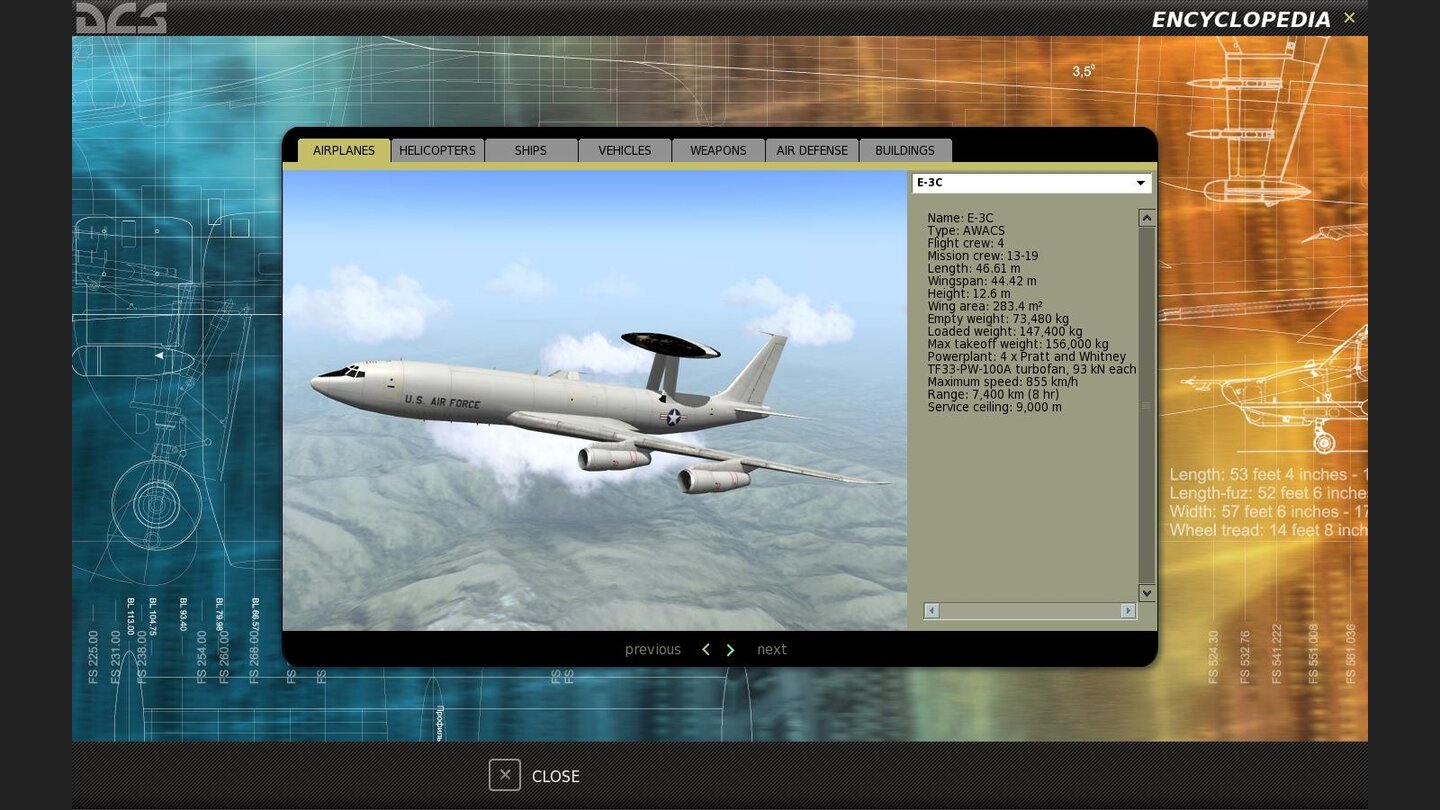Click the CLOSE button at the bottom
Viewport: 1440px width, 810px height.
click(x=534, y=776)
